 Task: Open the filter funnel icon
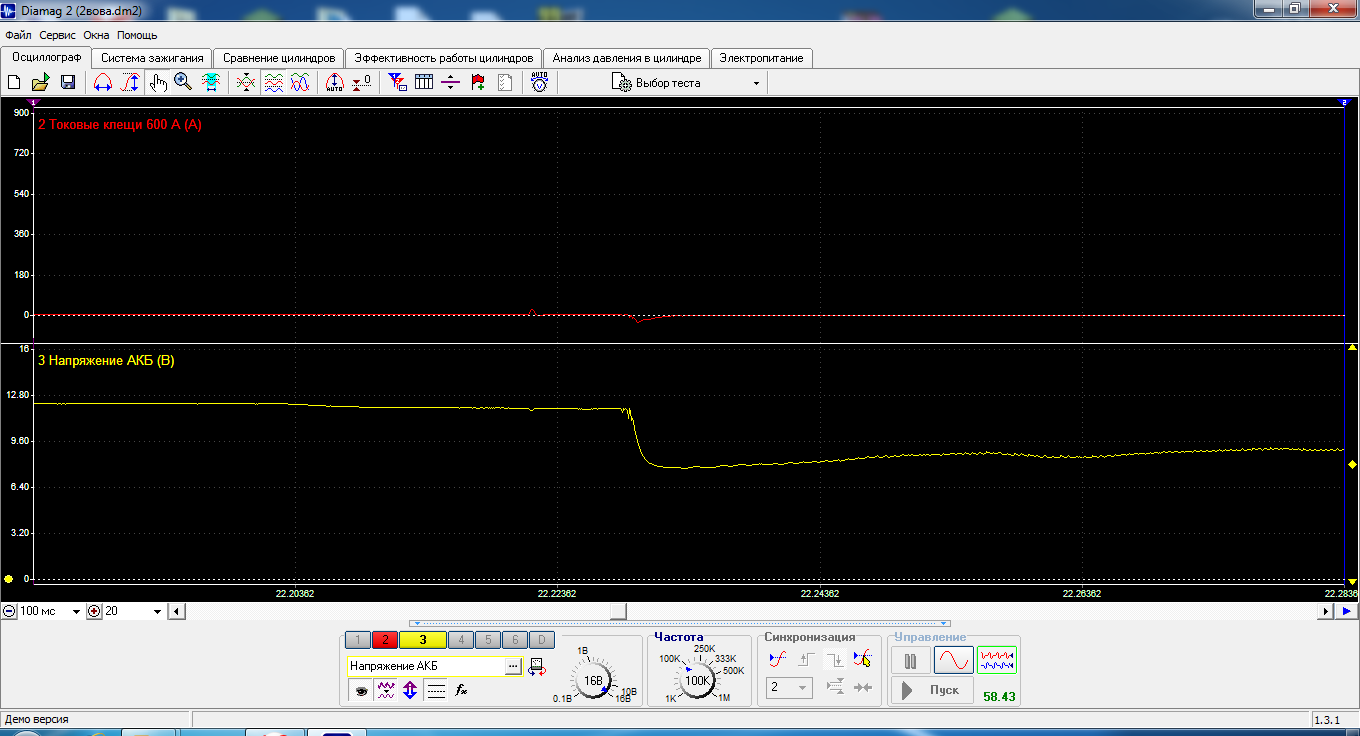[x=397, y=83]
